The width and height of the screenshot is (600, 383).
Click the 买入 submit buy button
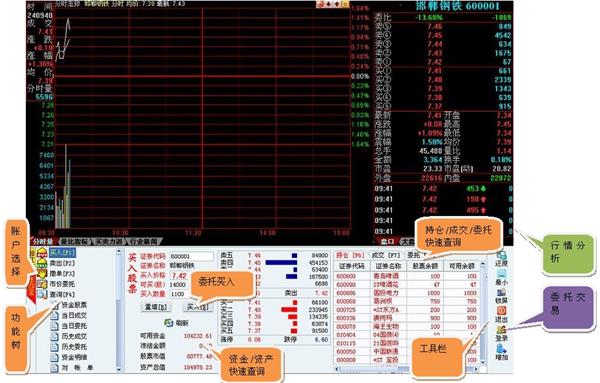click(x=197, y=307)
